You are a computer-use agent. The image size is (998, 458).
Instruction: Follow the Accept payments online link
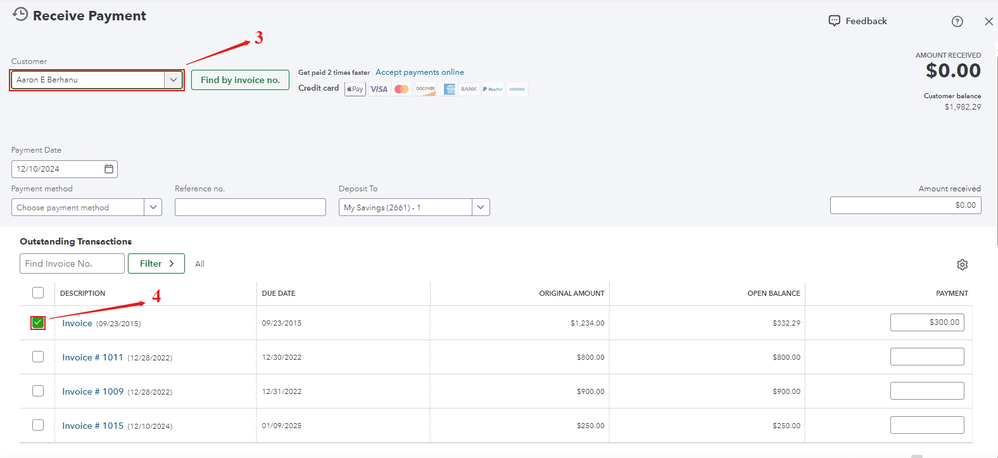pyautogui.click(x=419, y=73)
